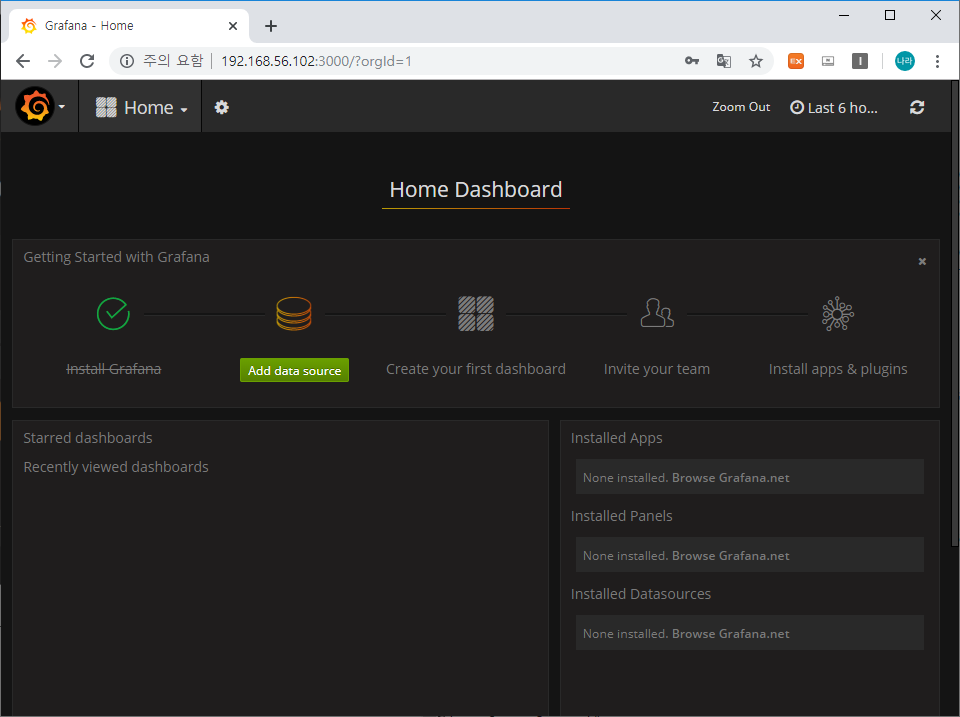Open Create your first dashboard link
The image size is (960, 717).
[476, 369]
